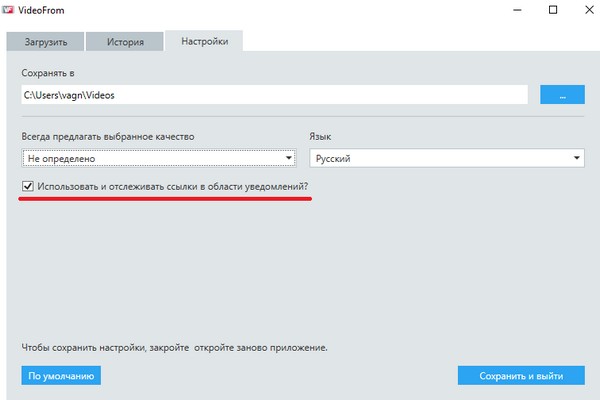Close the VideoFrom window
600x400 pixels.
pyautogui.click(x=589, y=10)
